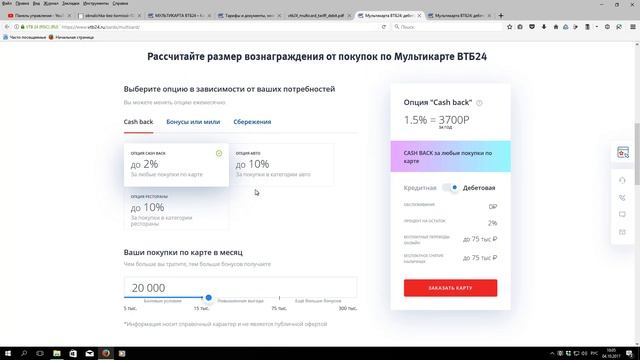Open the taskbar clock and date
The width and height of the screenshot is (640, 360).
[611, 353]
